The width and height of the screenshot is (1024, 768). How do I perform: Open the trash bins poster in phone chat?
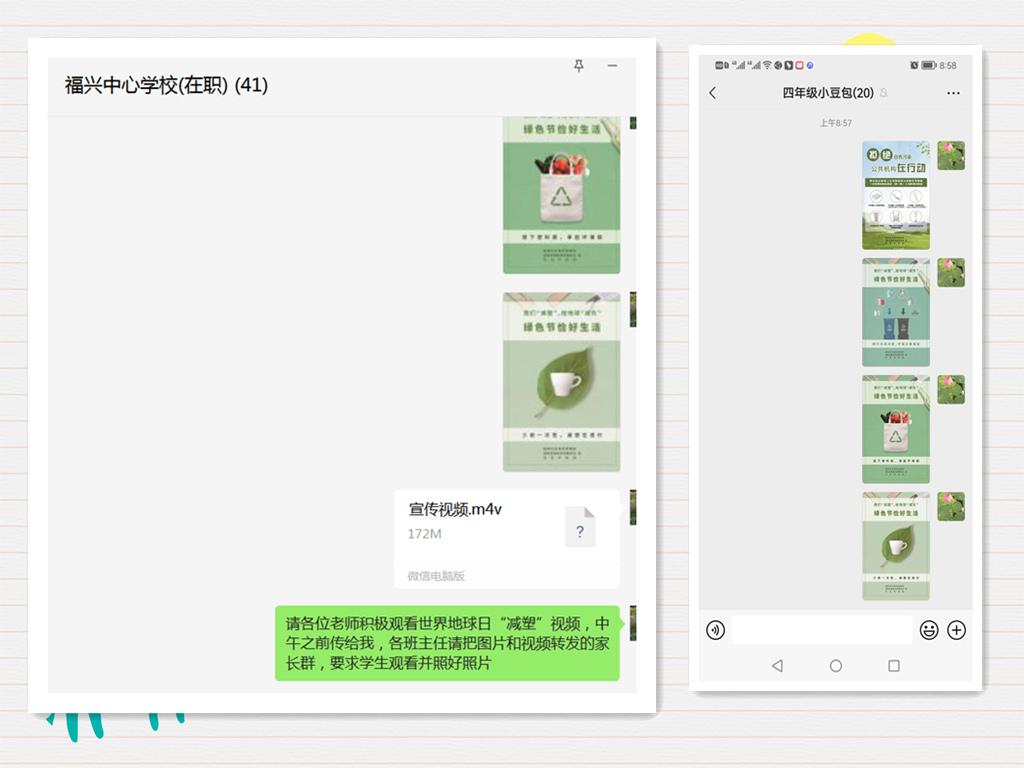896,313
